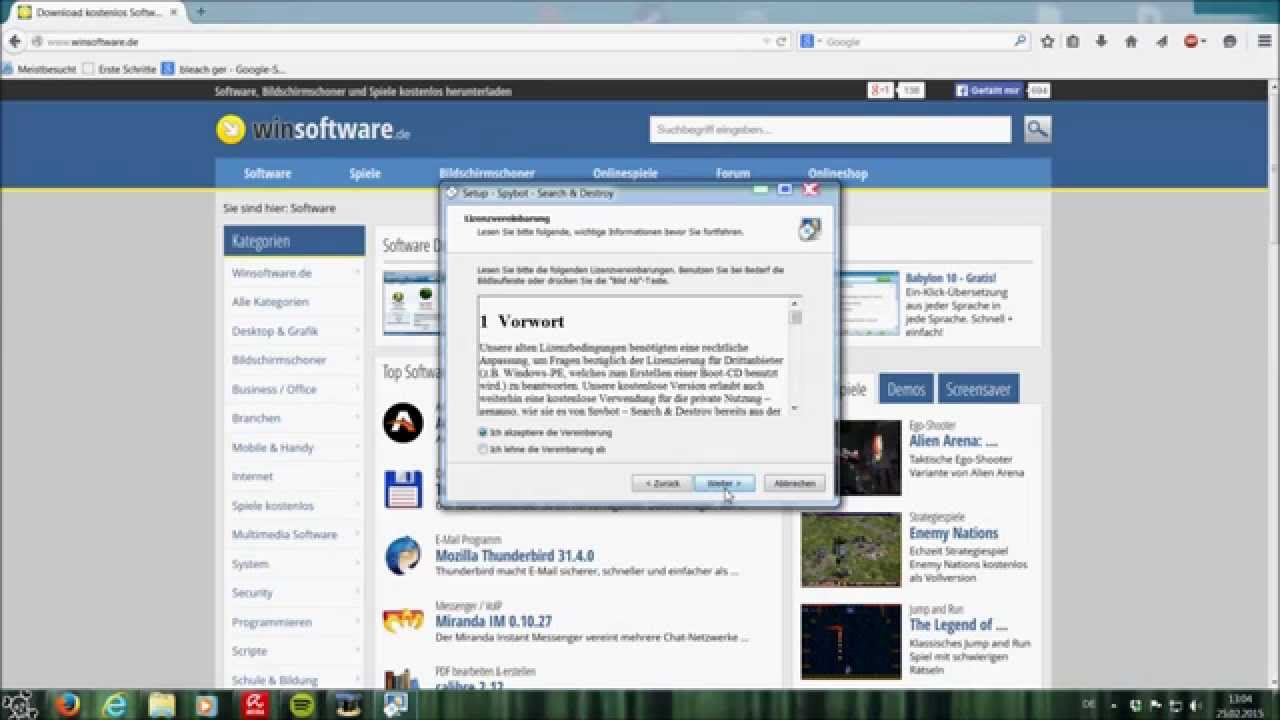Expand the 'Internet' category chevron

pos(357,477)
